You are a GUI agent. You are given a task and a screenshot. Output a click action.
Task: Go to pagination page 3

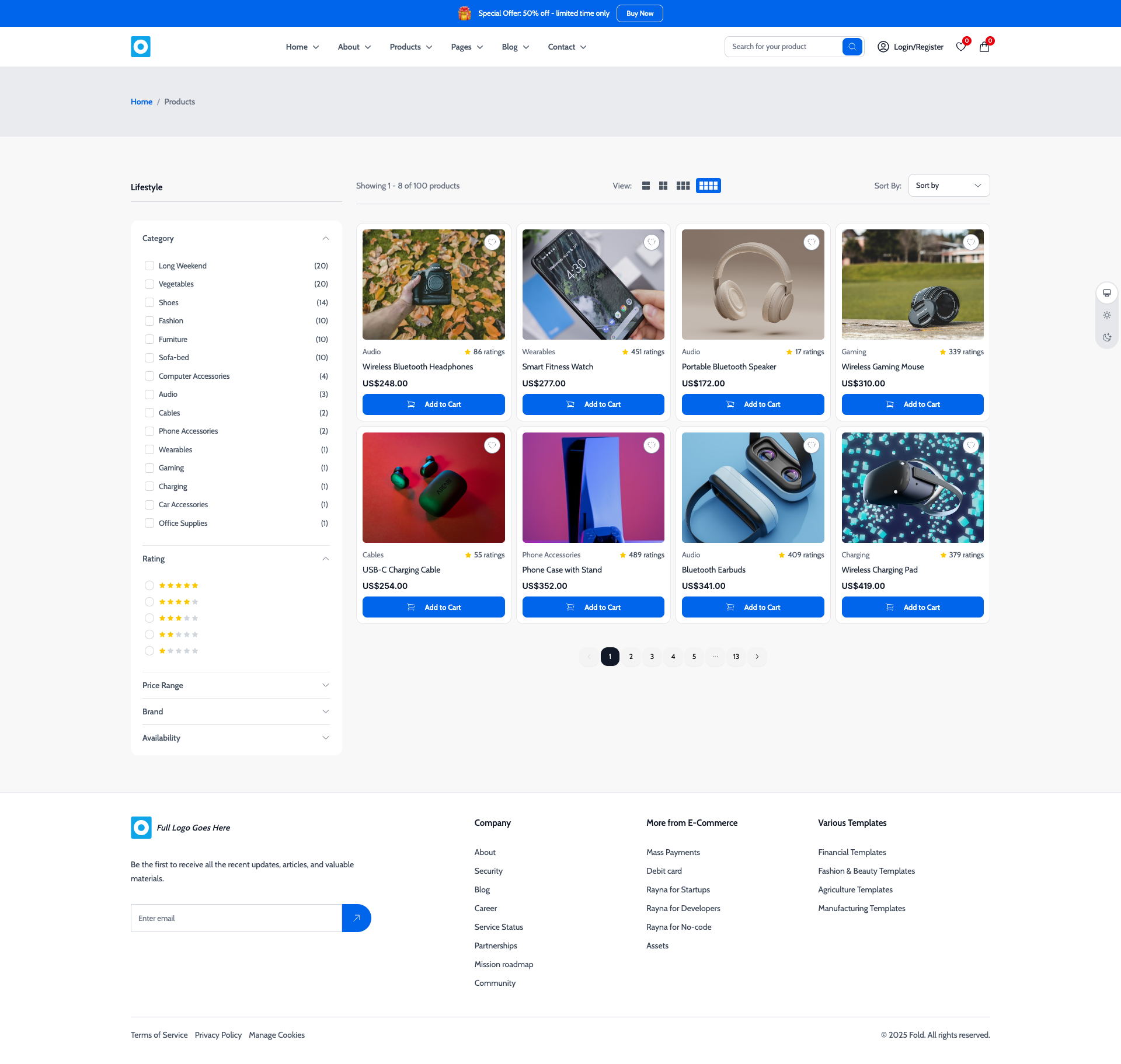(x=652, y=656)
